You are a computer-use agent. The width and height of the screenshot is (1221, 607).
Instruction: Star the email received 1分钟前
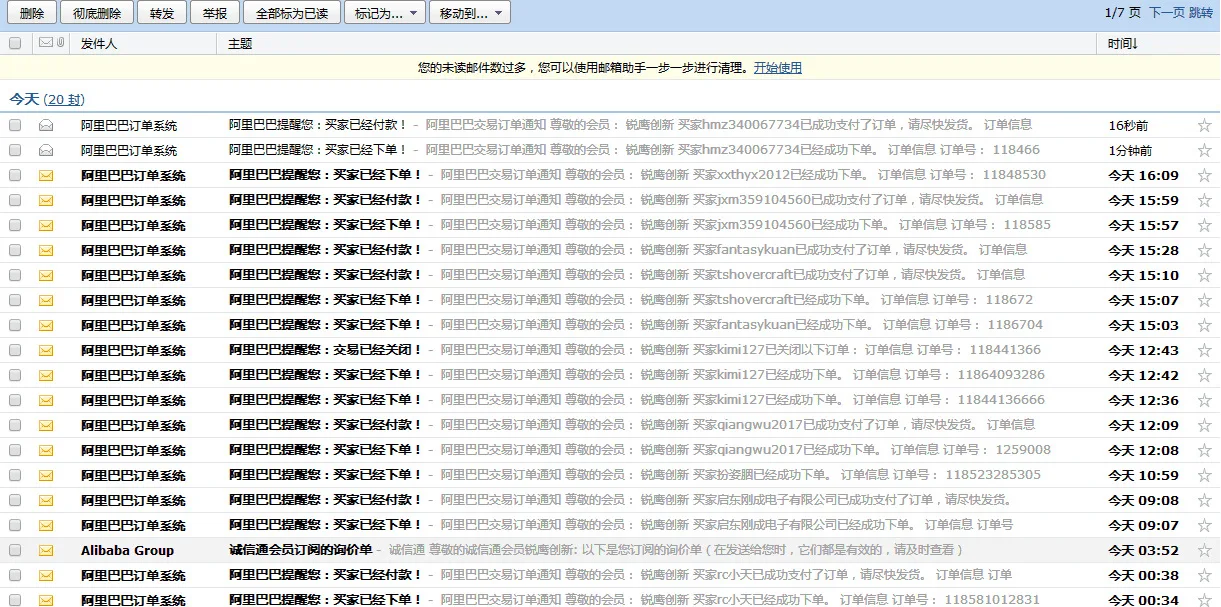click(x=1204, y=151)
